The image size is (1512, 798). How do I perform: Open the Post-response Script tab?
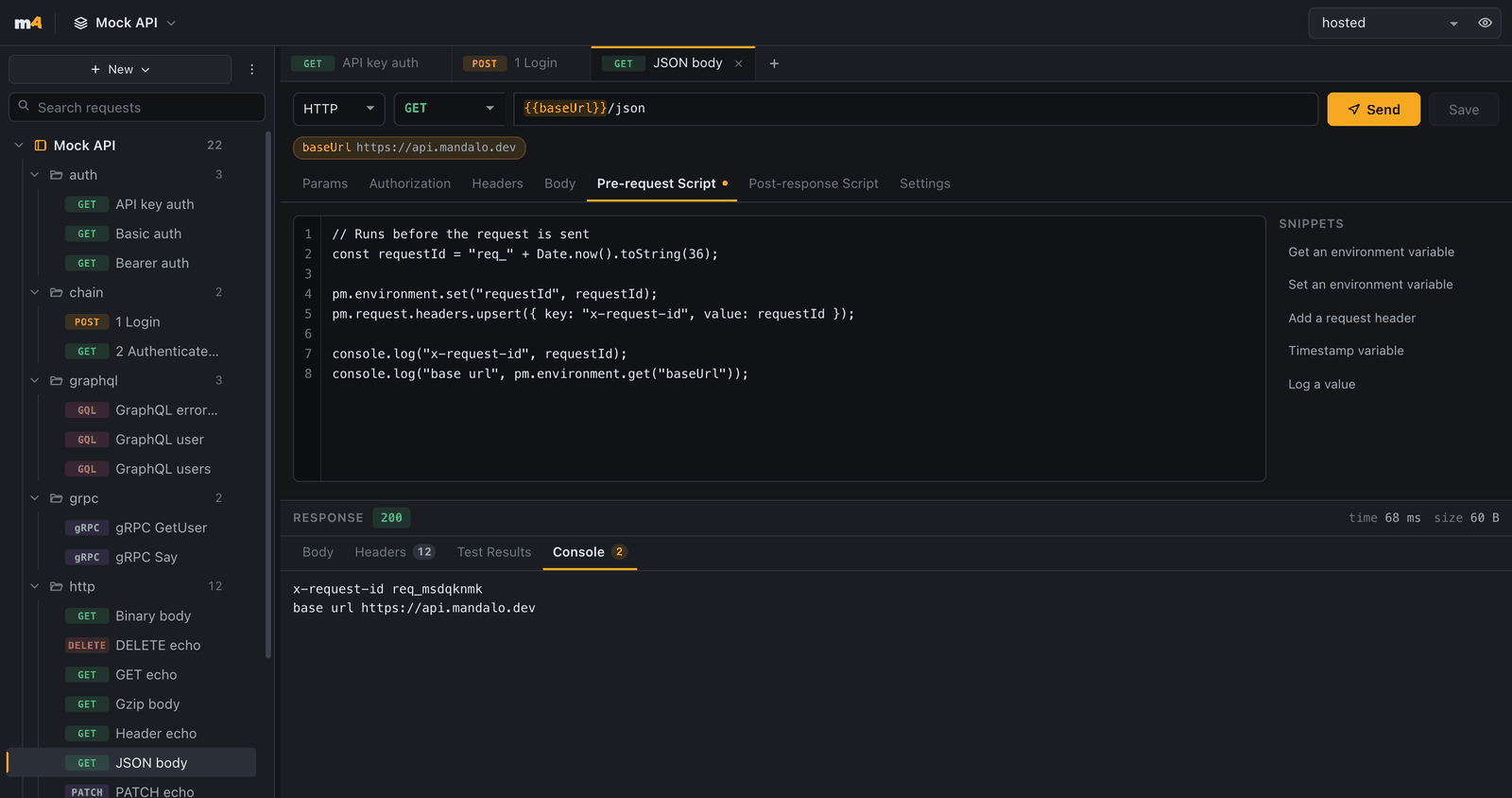pos(814,183)
